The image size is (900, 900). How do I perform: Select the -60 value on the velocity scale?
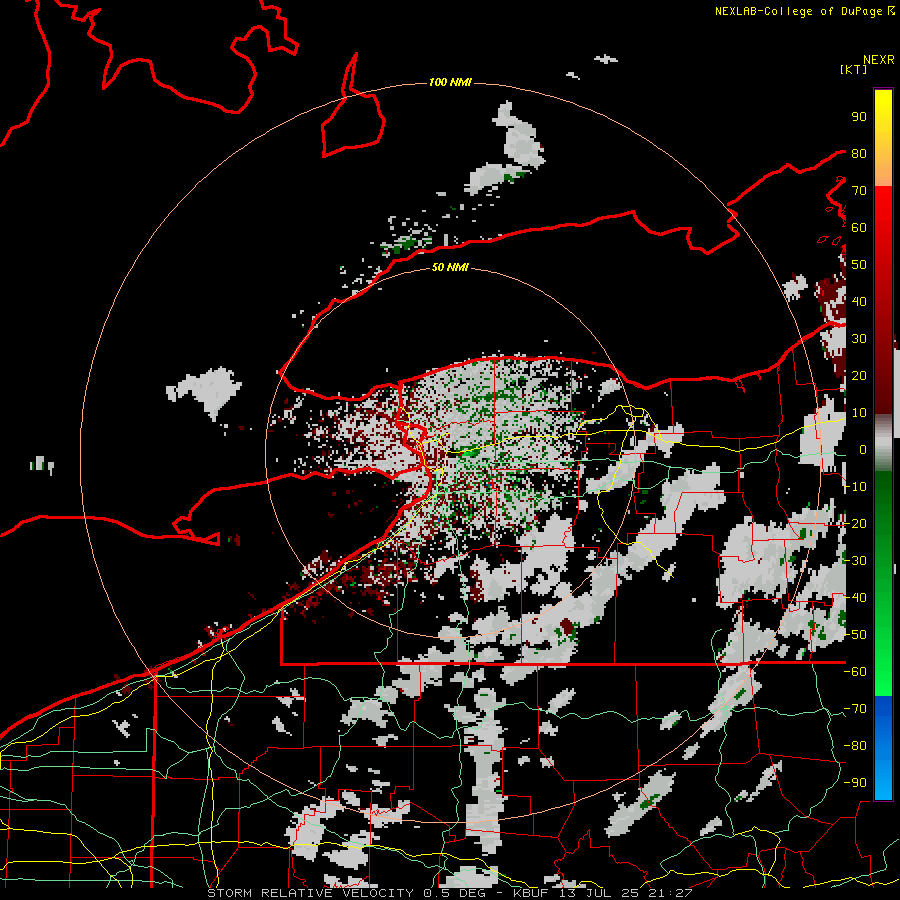tap(856, 672)
